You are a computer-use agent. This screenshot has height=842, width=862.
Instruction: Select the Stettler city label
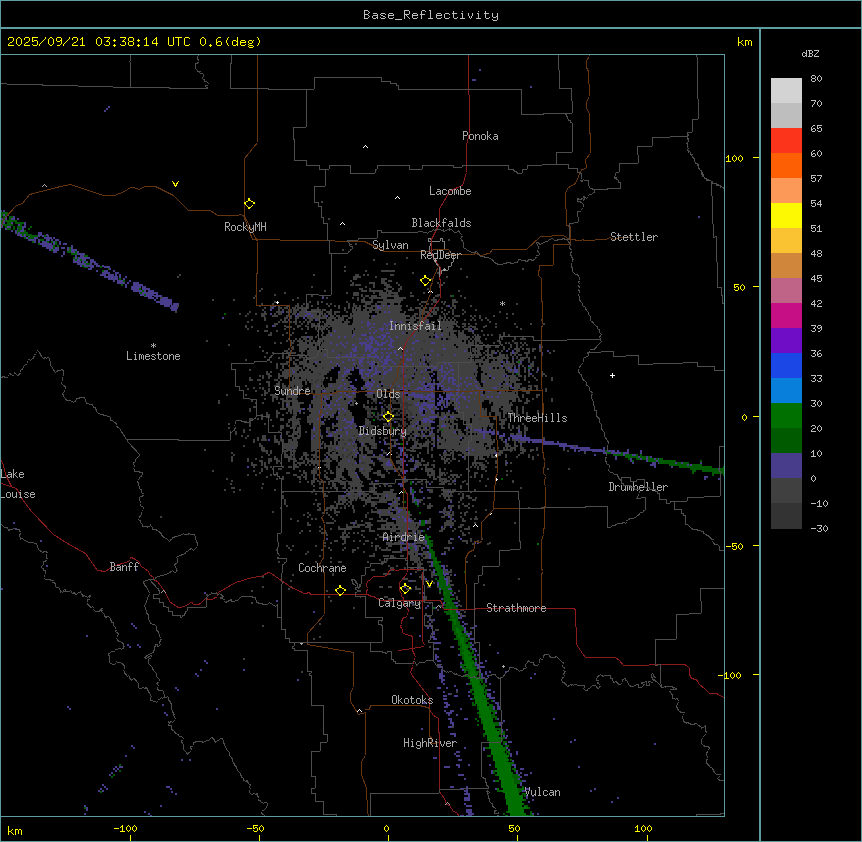(634, 237)
